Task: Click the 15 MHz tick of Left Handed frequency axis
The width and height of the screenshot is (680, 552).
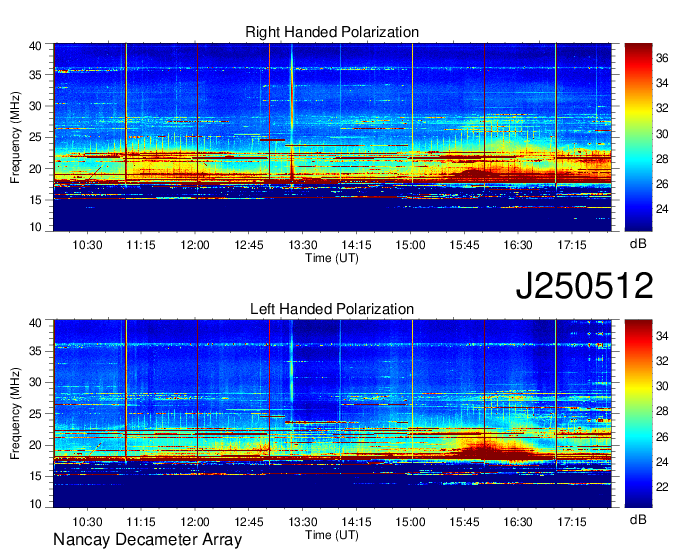Action: coord(35,476)
